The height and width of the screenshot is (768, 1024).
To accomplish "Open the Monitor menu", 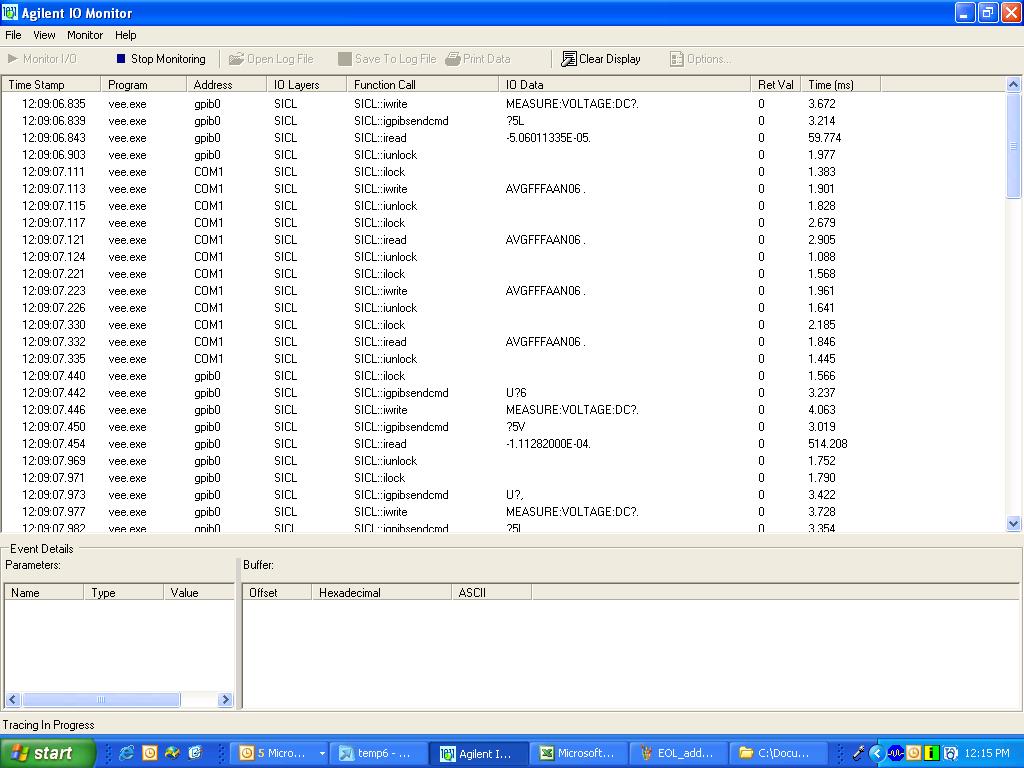I will [x=85, y=35].
